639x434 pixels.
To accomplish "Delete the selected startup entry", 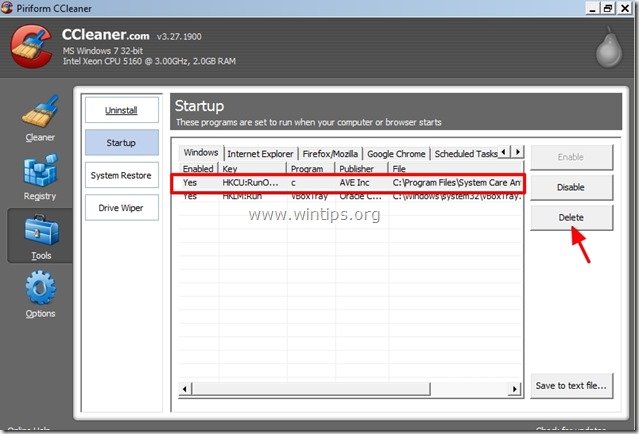I will (571, 217).
